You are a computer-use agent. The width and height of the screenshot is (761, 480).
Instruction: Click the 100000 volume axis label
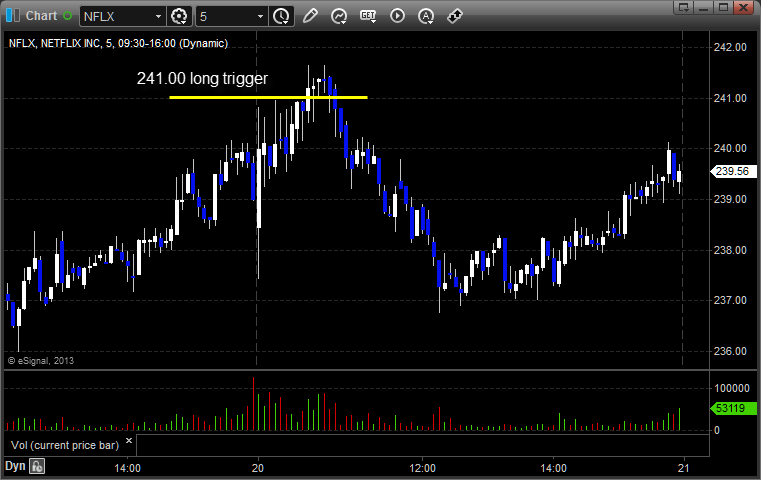tap(732, 388)
